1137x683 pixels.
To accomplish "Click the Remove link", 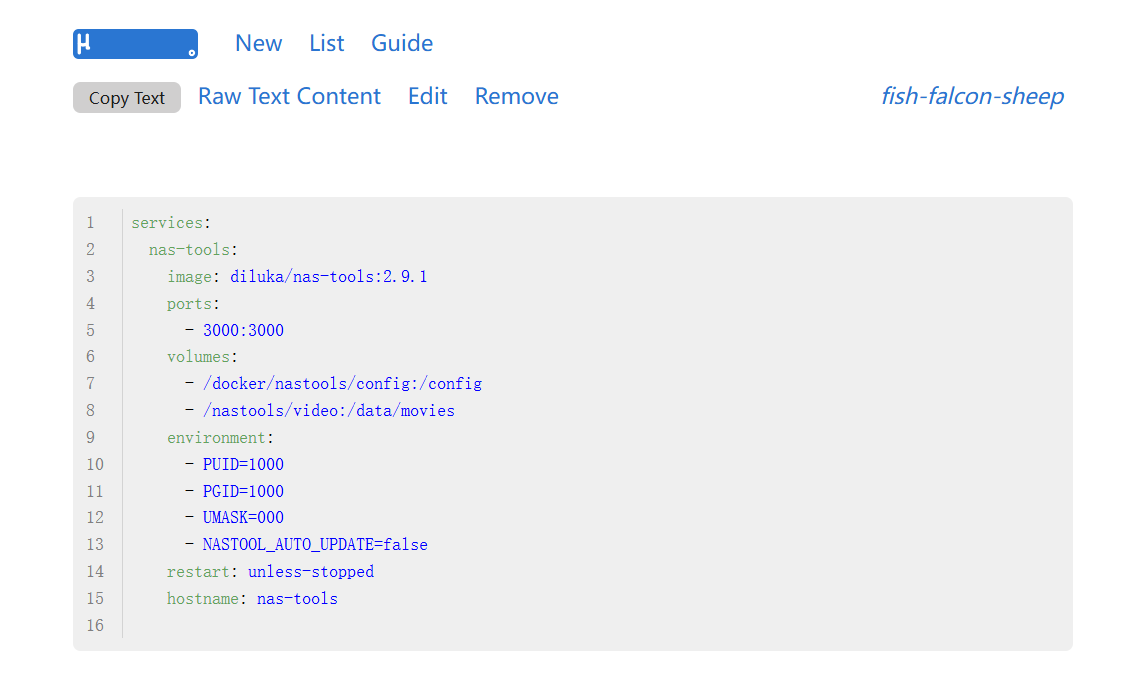I will coord(516,97).
